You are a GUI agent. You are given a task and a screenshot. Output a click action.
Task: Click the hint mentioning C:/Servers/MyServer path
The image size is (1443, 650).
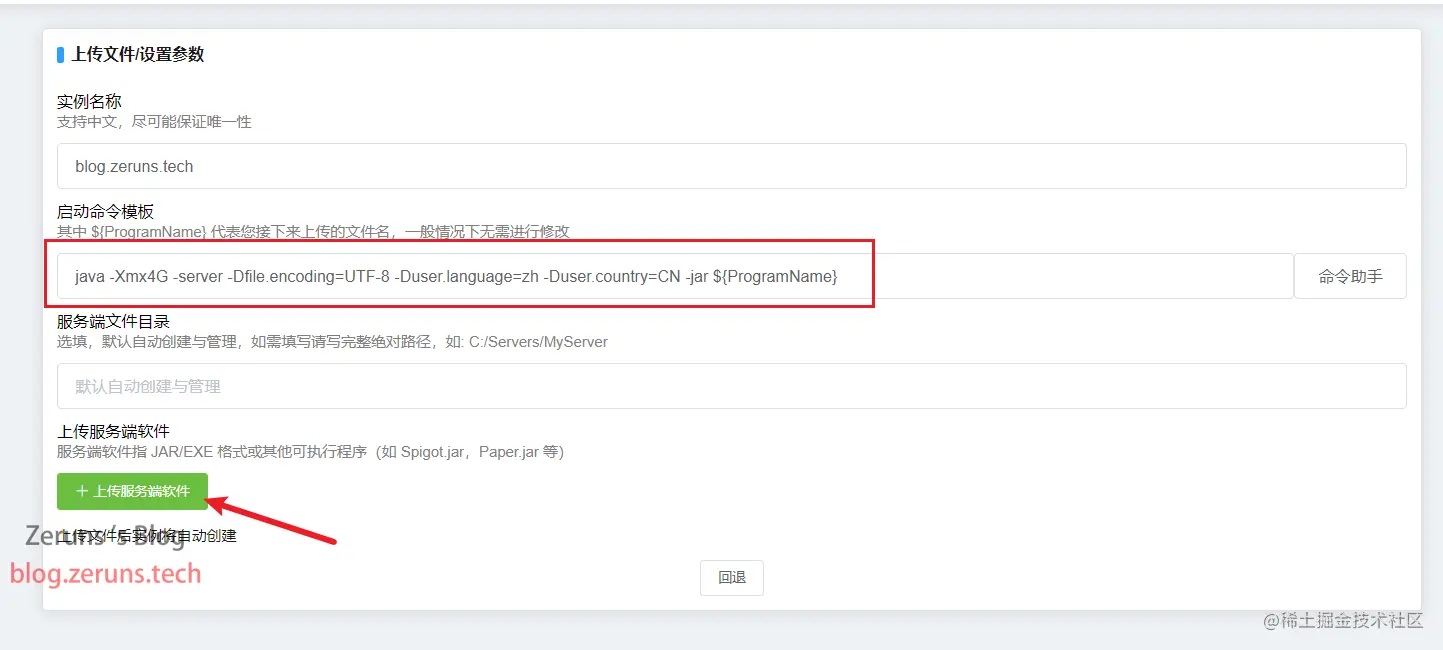tap(332, 342)
